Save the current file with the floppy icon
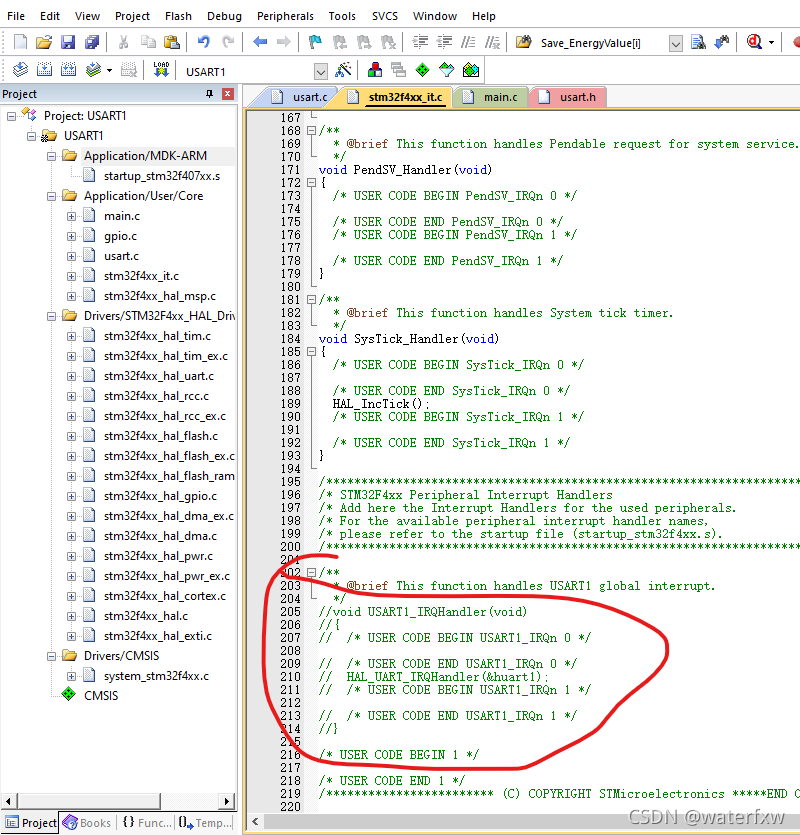The height and width of the screenshot is (835, 800). pos(68,42)
